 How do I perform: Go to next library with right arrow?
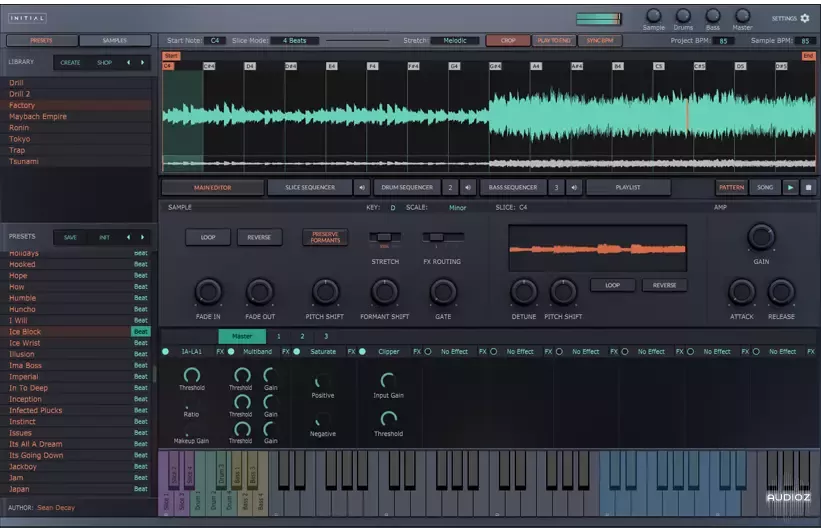(142, 62)
